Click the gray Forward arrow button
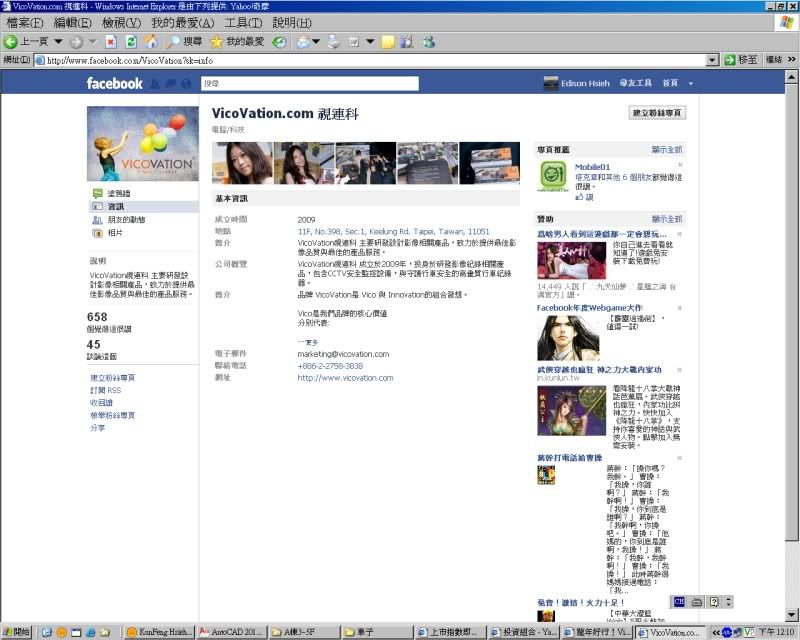800x640 pixels. coord(76,42)
